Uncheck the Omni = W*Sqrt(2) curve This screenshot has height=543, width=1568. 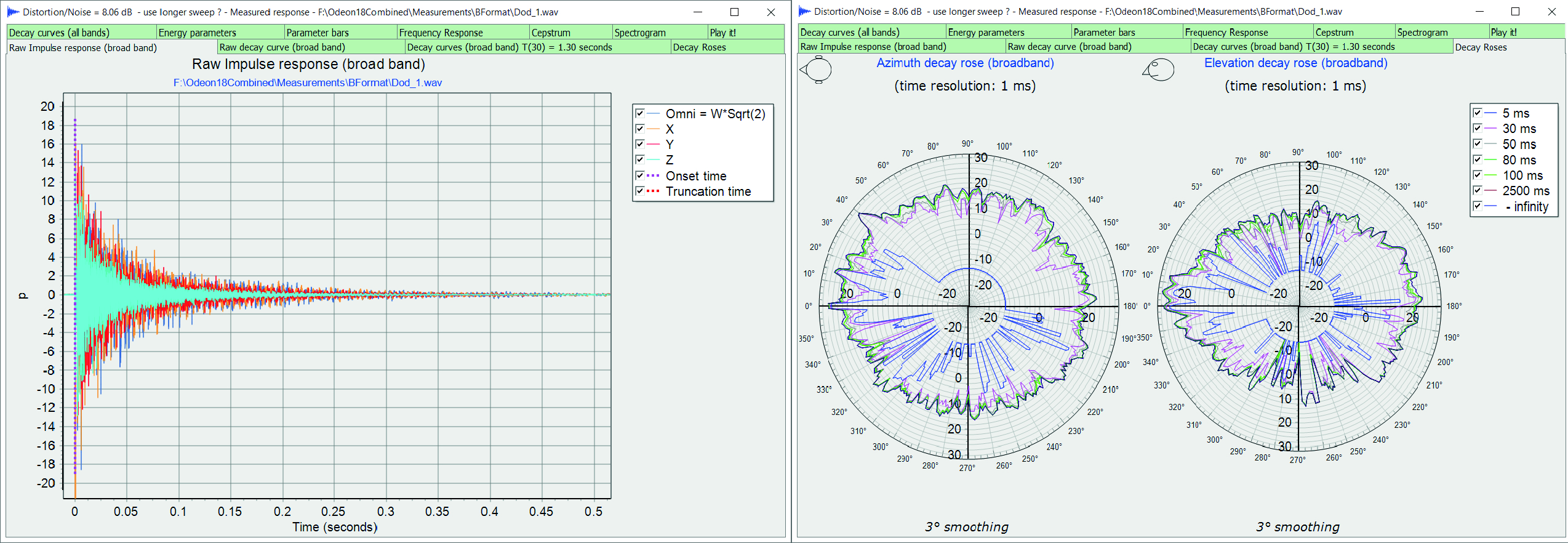[x=640, y=113]
